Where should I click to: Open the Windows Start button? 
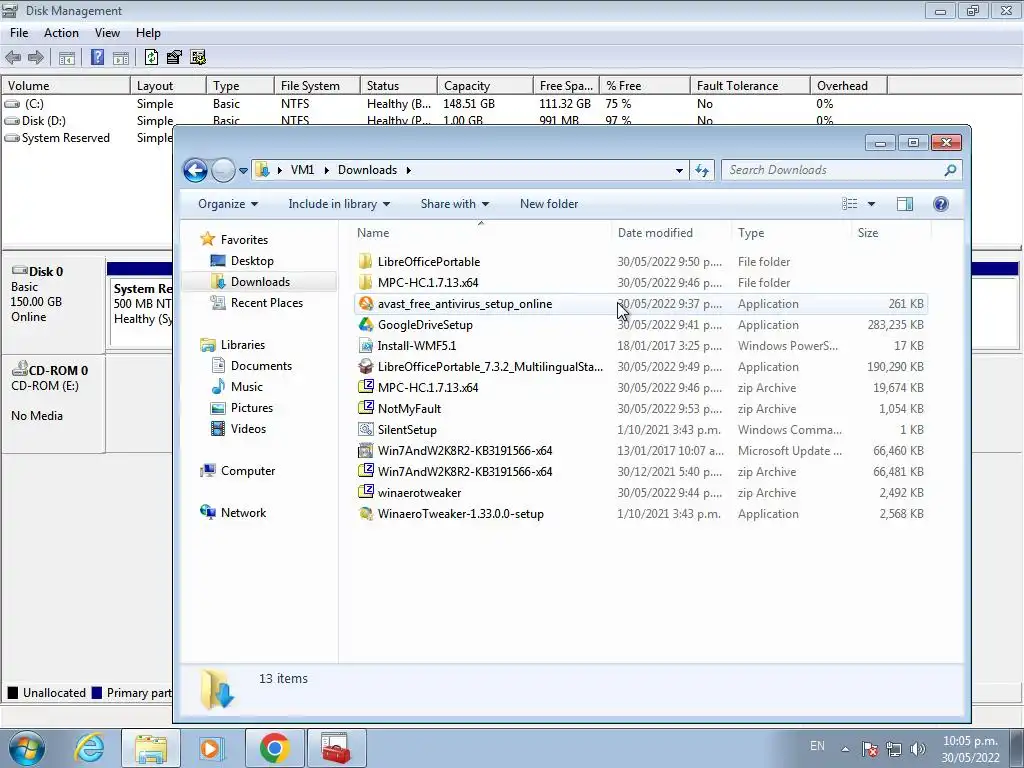pyautogui.click(x=26, y=748)
